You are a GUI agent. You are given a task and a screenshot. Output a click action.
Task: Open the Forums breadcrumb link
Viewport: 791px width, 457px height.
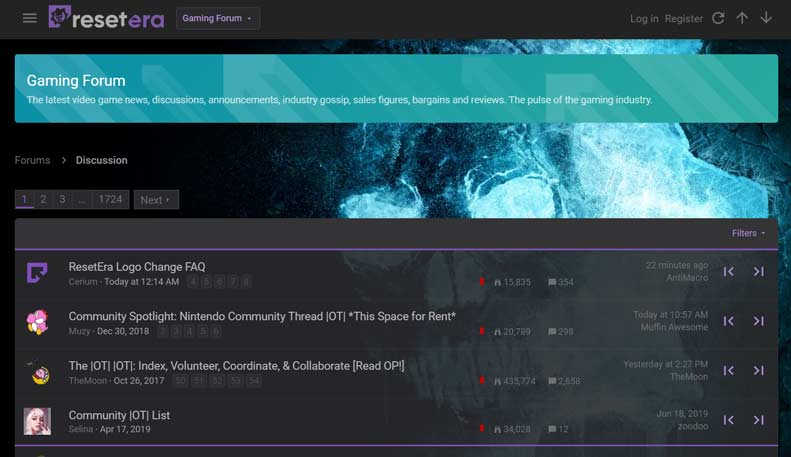point(32,160)
